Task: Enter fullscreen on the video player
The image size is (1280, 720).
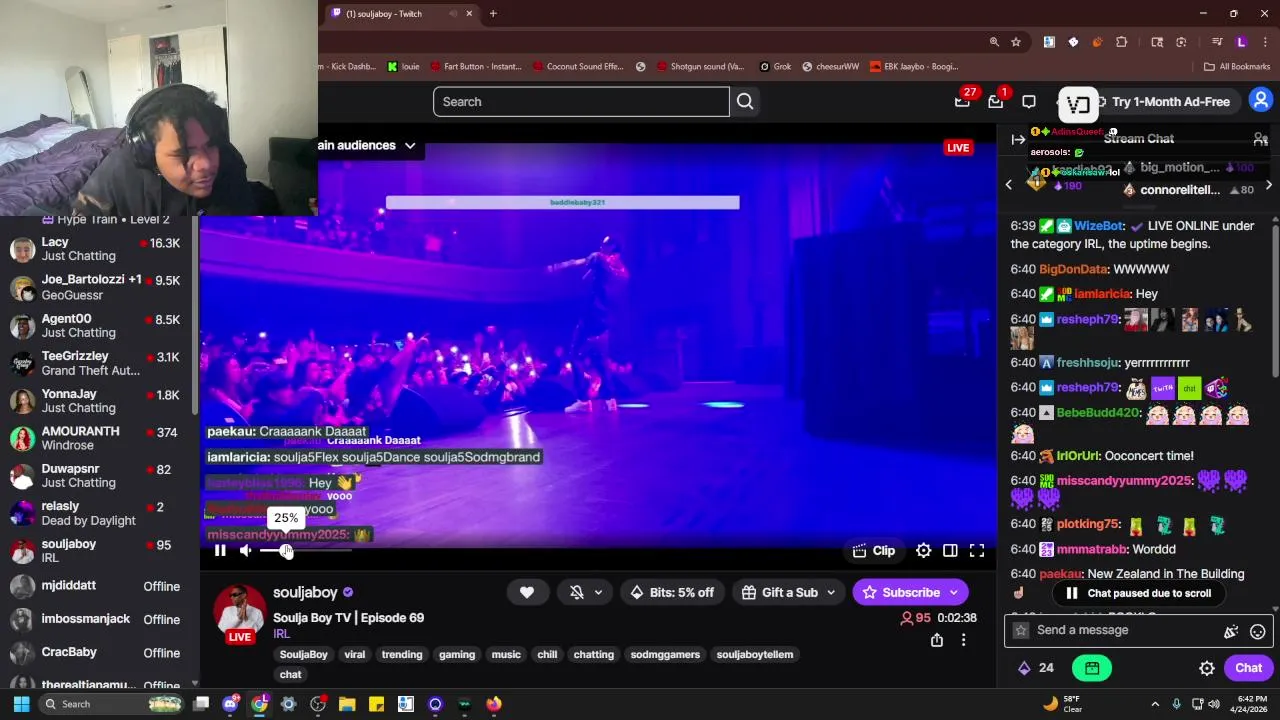Action: (977, 550)
